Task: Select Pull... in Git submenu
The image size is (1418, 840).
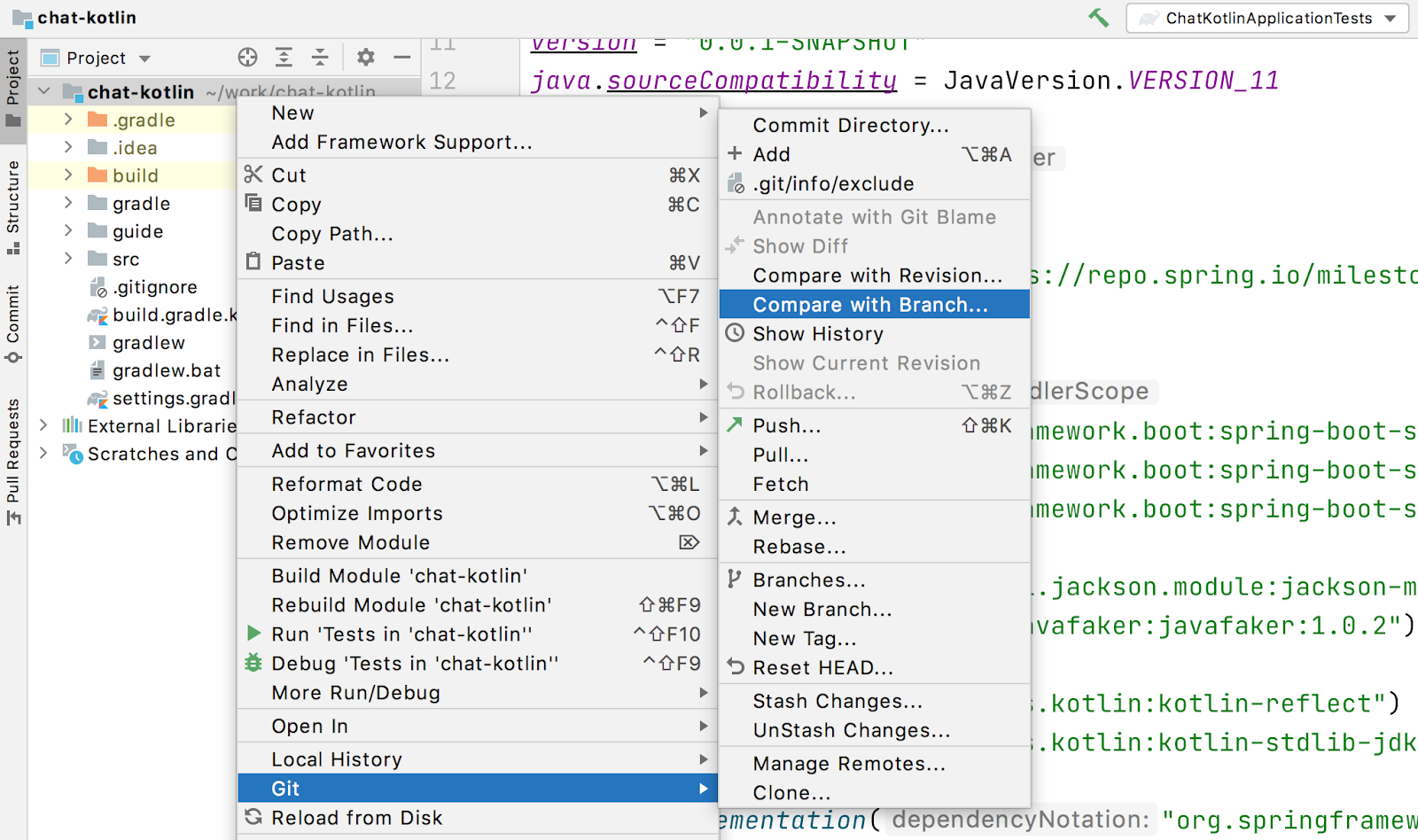Action: pos(875,455)
